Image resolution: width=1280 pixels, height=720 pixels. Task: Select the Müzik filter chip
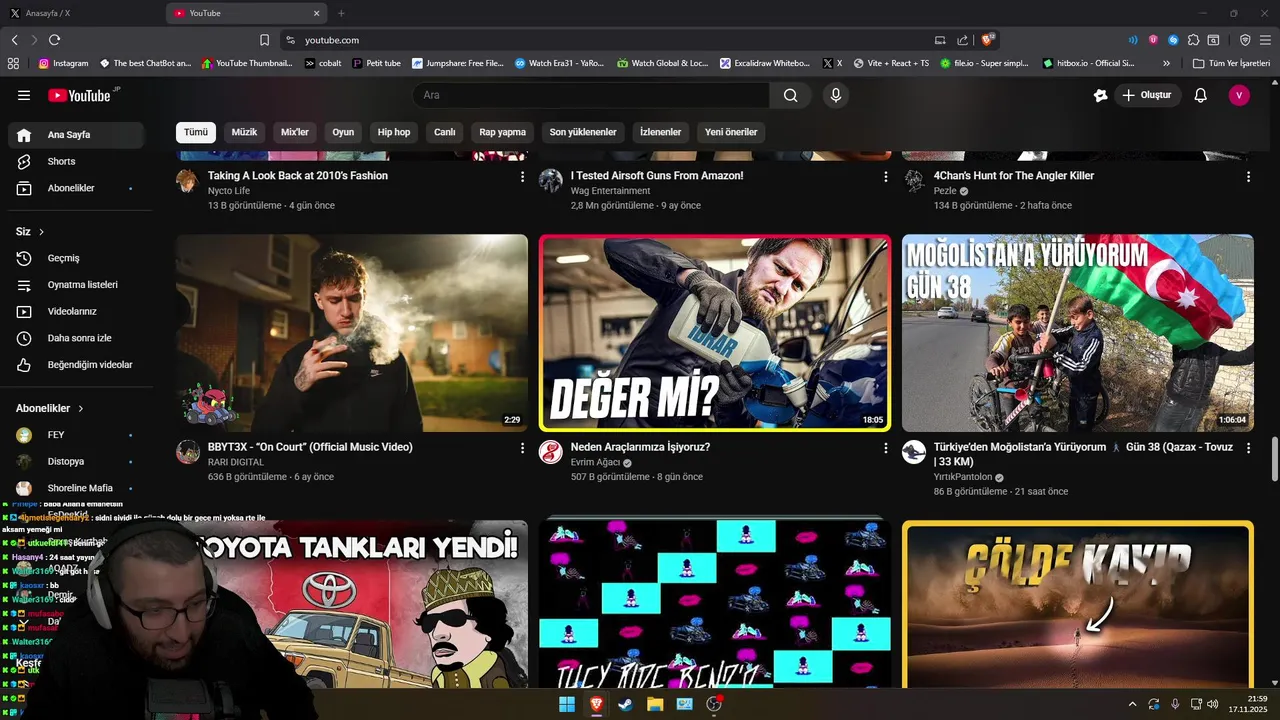pyautogui.click(x=245, y=132)
